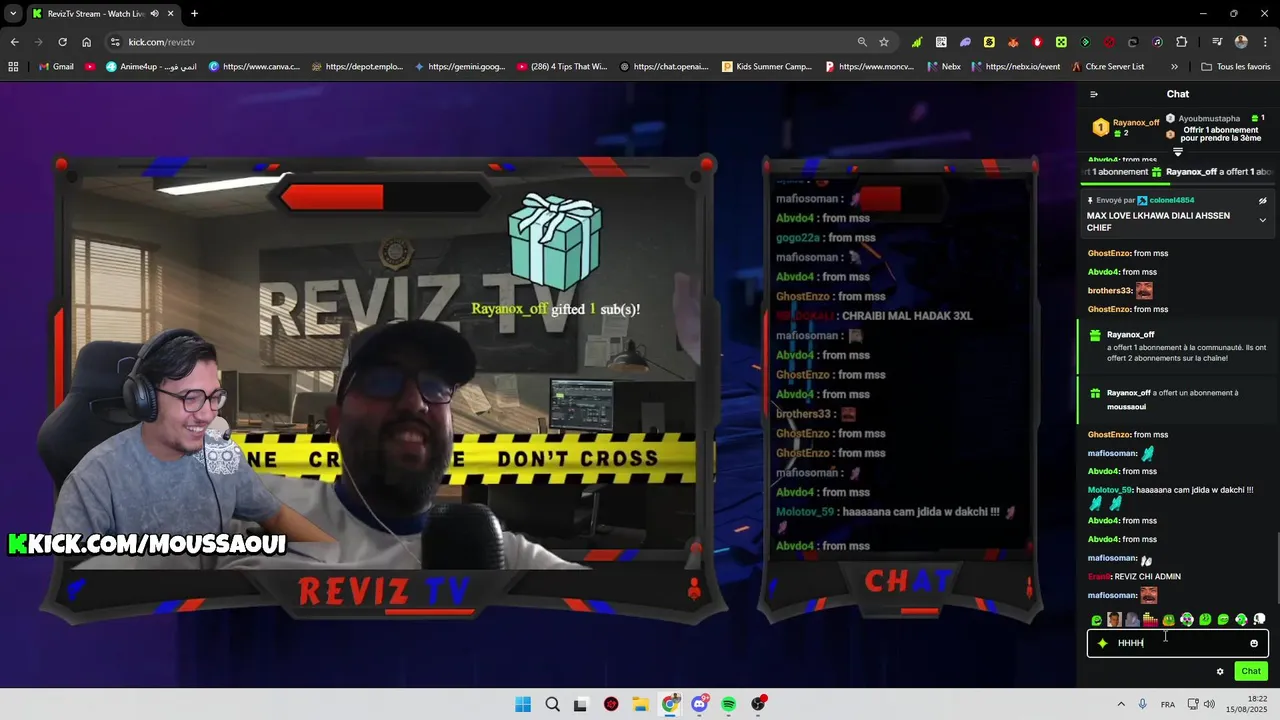Expand the gift leaderboard using the triple-line arrow
Screen dimensions: 1280x720
tap(1178, 152)
